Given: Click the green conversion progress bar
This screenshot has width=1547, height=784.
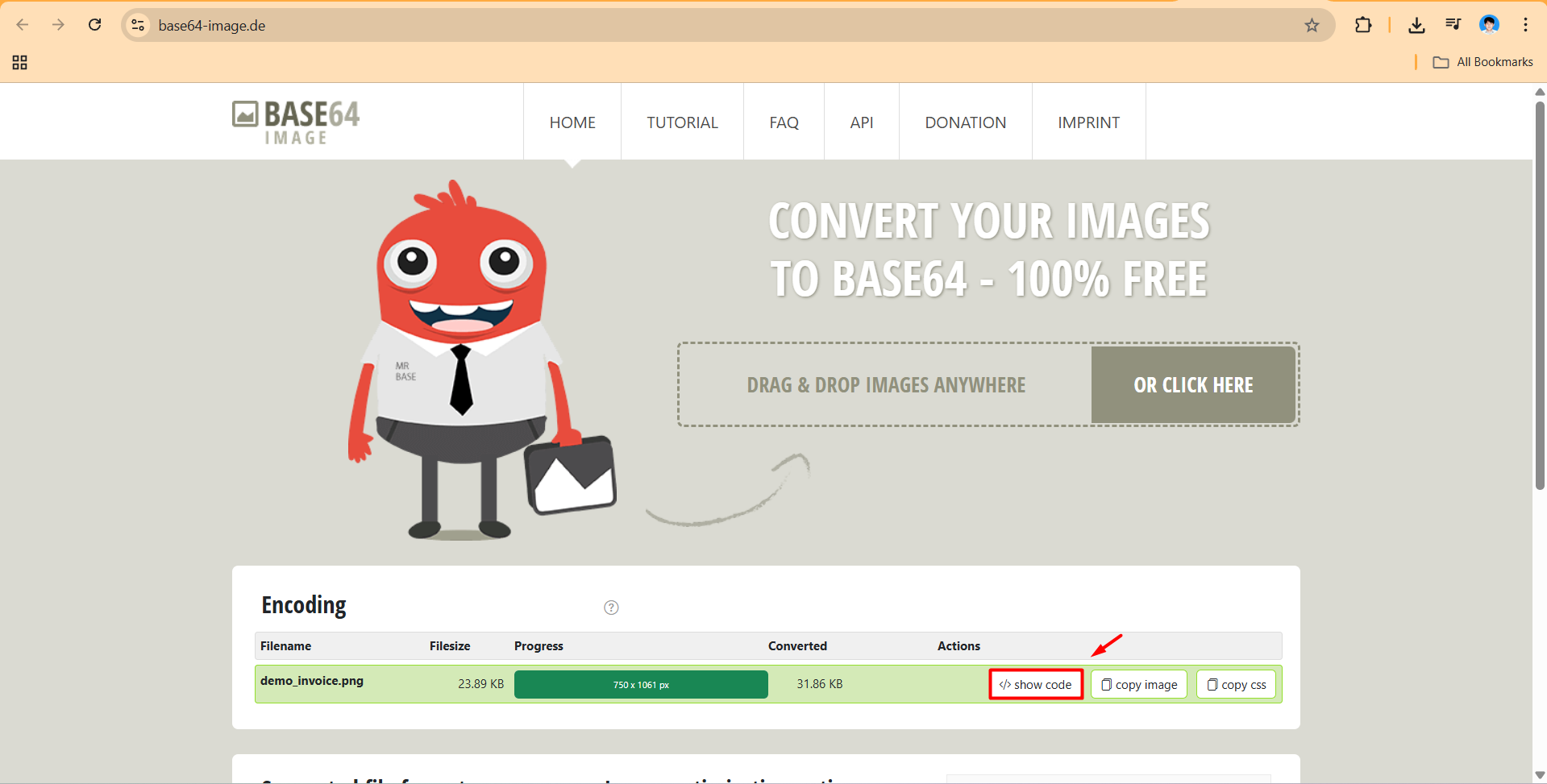Looking at the screenshot, I should pos(641,684).
